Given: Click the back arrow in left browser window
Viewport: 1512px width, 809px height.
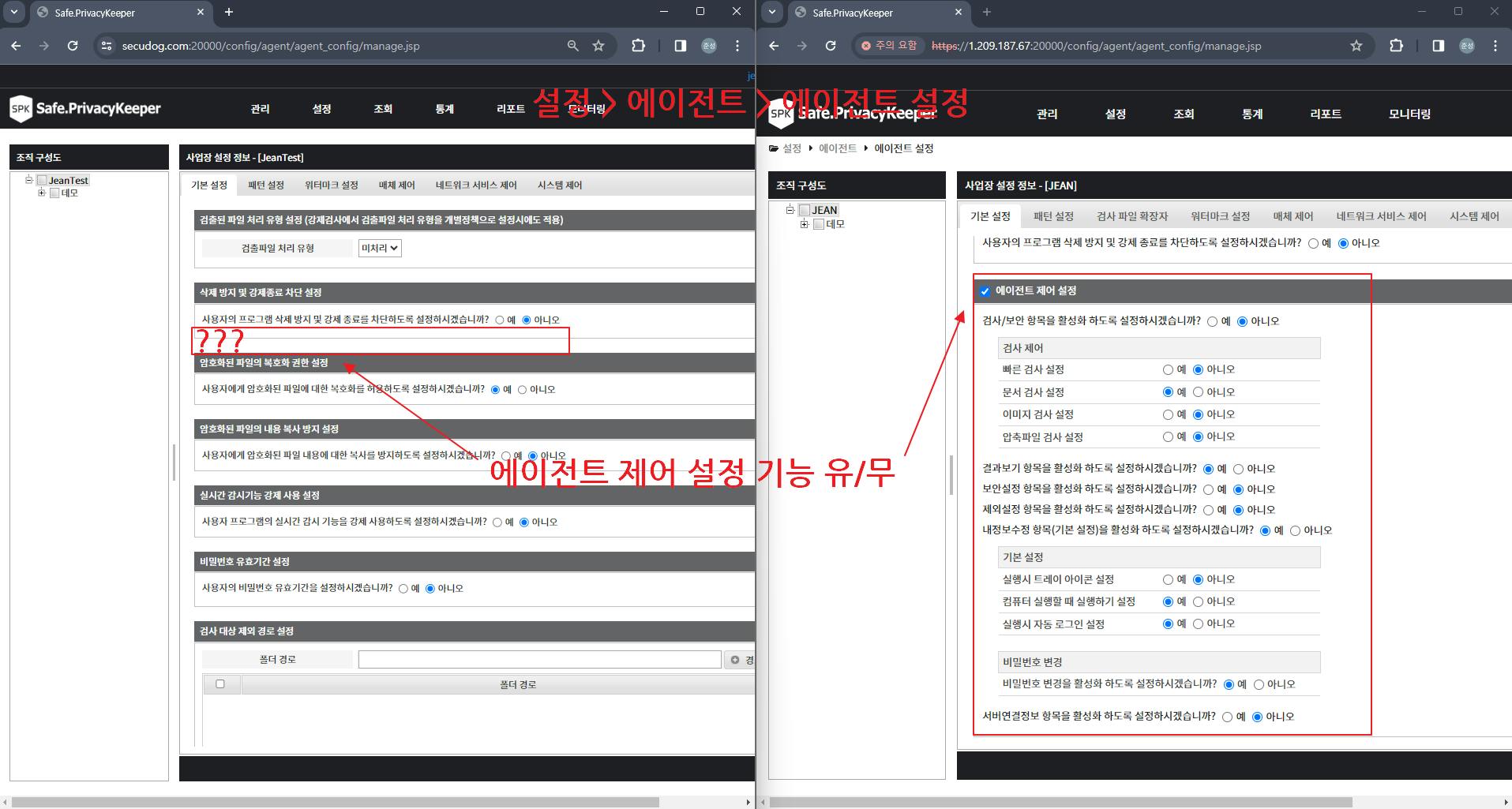Looking at the screenshot, I should (x=16, y=46).
